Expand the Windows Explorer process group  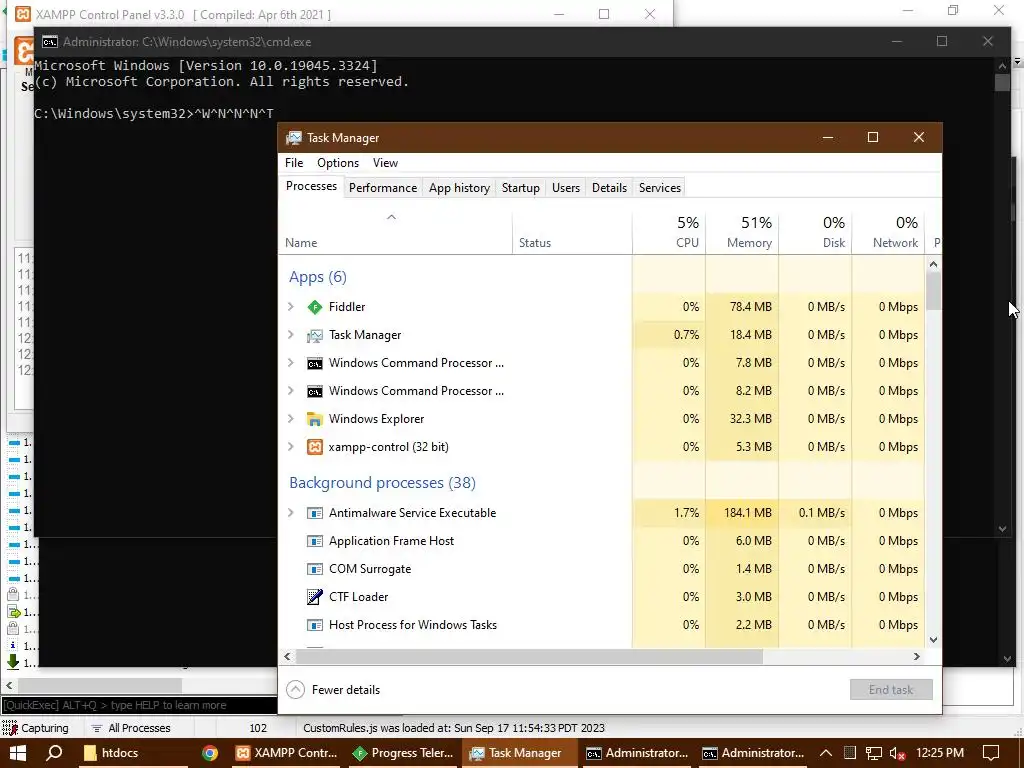pos(291,419)
